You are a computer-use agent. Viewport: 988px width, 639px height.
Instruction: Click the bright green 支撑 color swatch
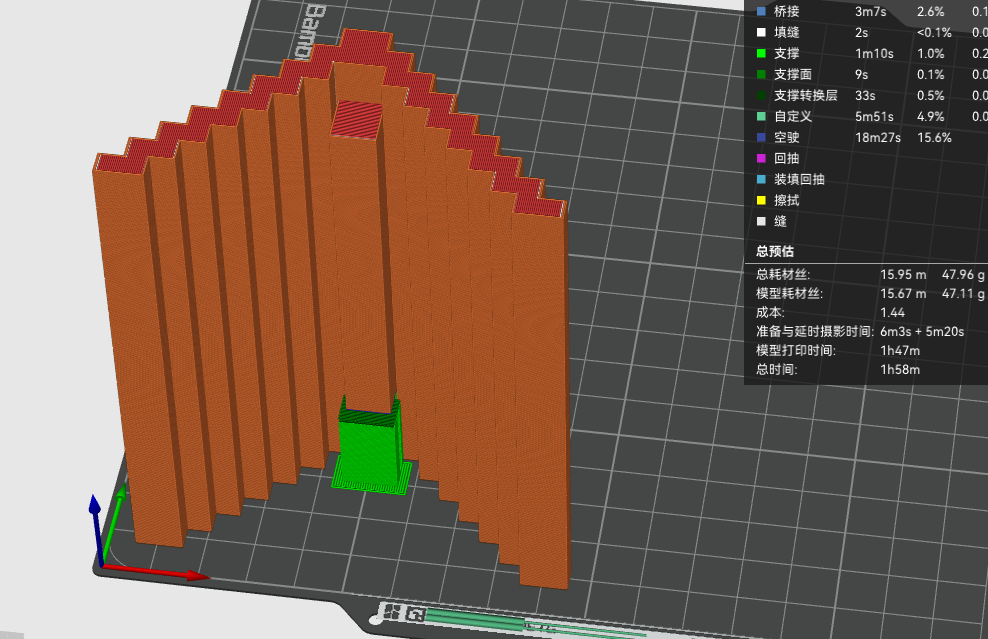click(761, 54)
